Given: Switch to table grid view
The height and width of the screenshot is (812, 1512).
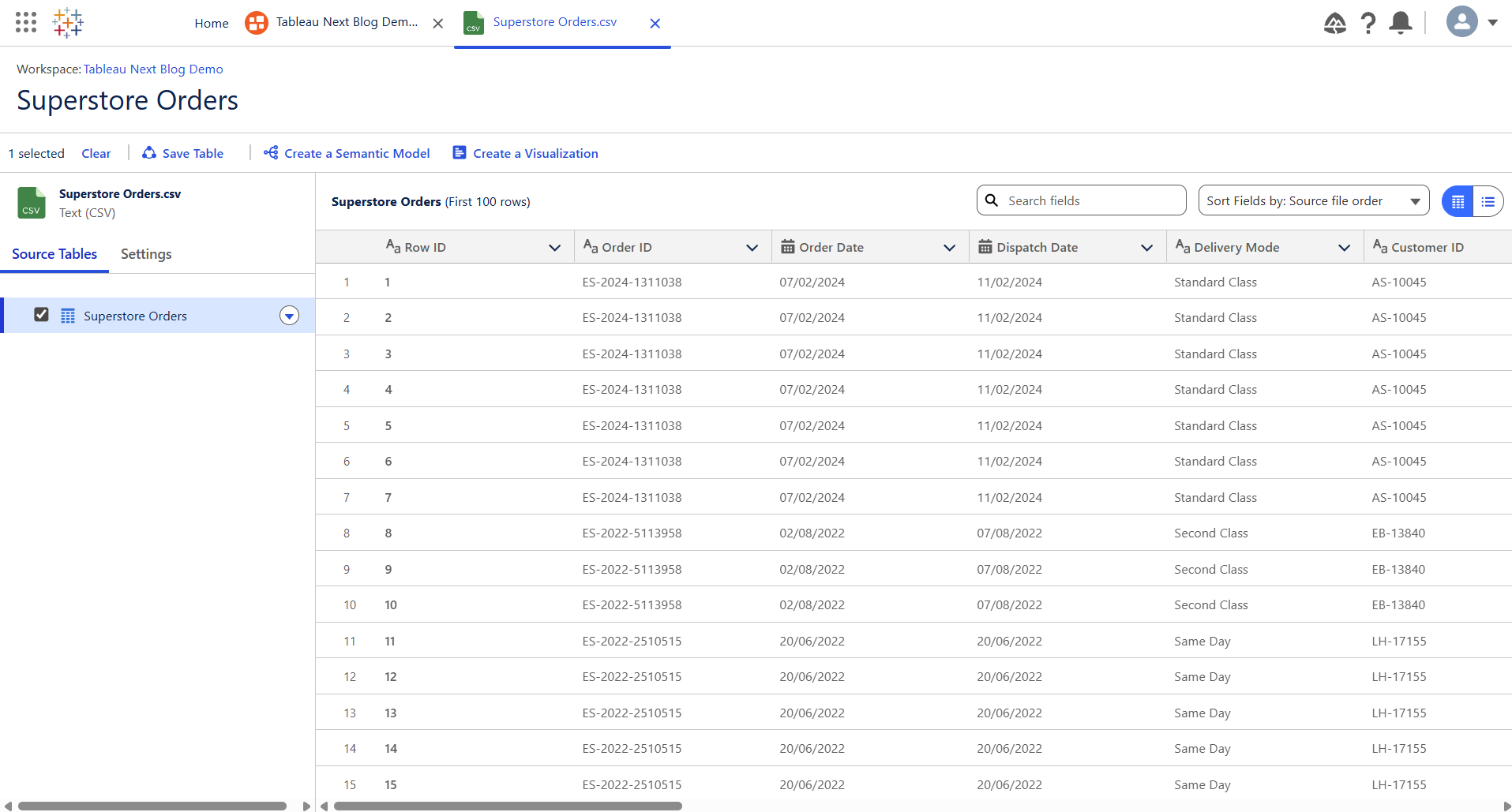Looking at the screenshot, I should click(1458, 201).
